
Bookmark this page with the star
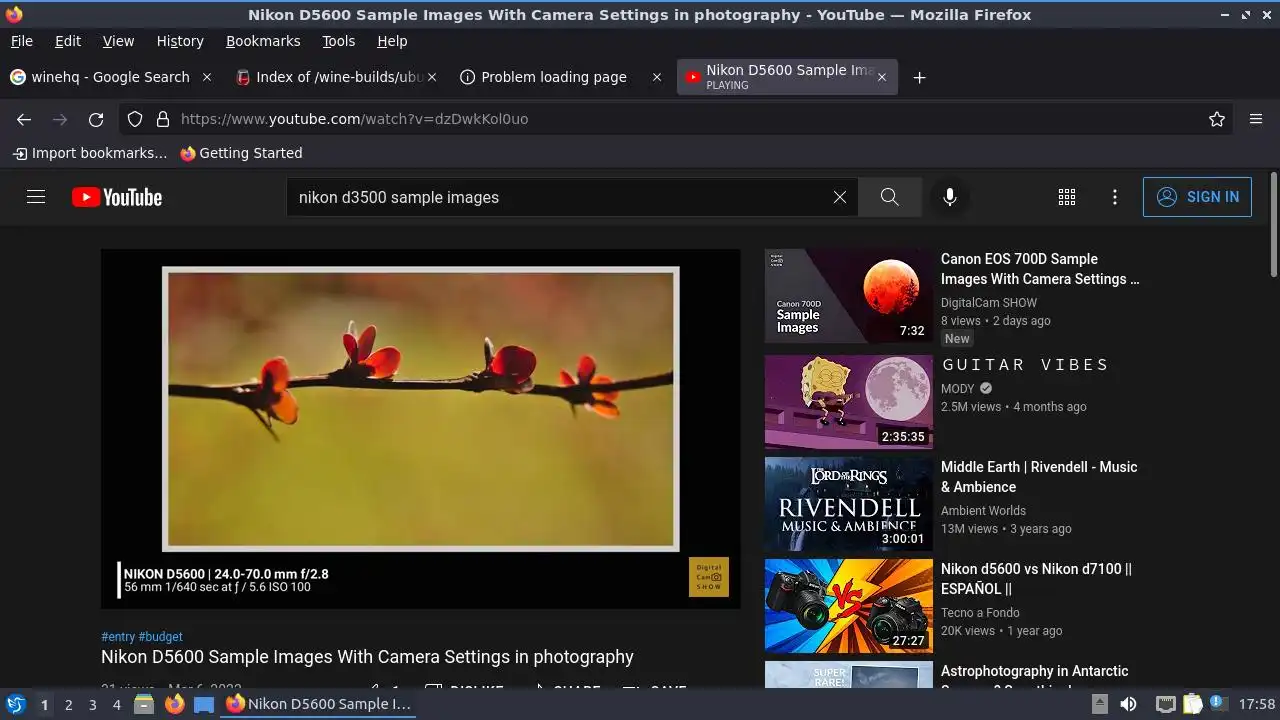[1217, 119]
